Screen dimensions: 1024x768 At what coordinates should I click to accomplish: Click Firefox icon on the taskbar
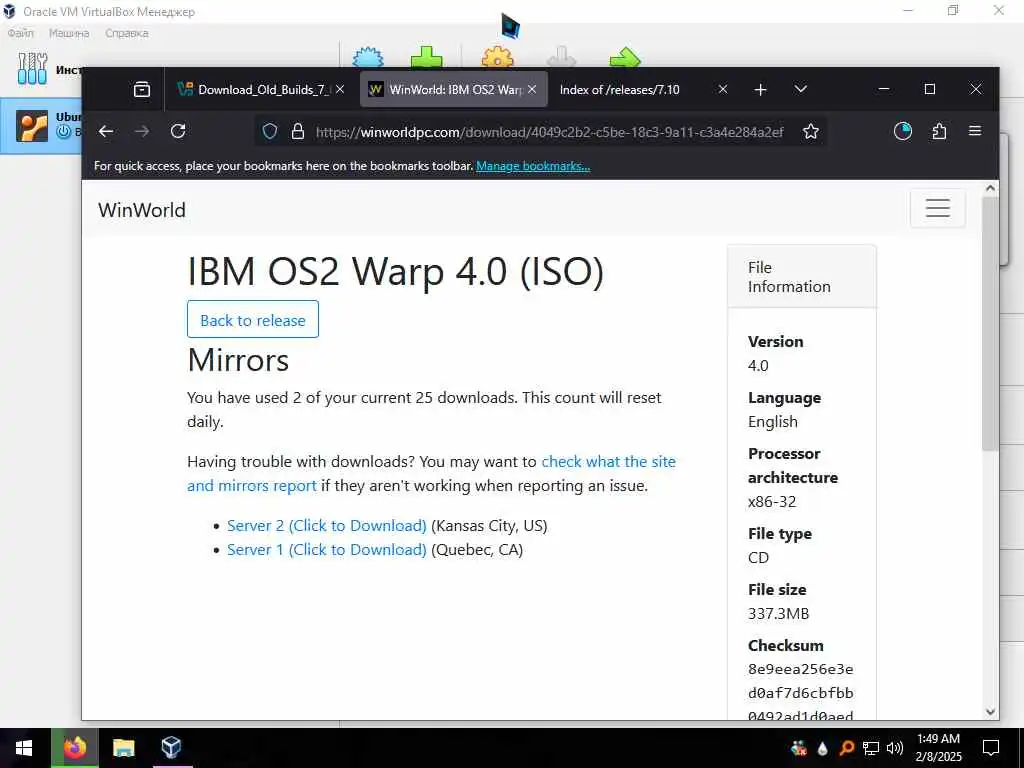click(x=74, y=748)
